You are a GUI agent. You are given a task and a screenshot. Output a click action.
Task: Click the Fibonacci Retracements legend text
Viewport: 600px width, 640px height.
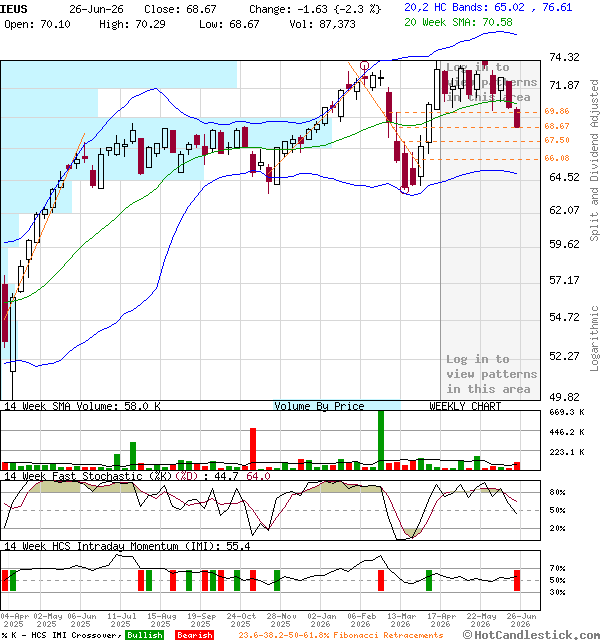tap(340, 635)
